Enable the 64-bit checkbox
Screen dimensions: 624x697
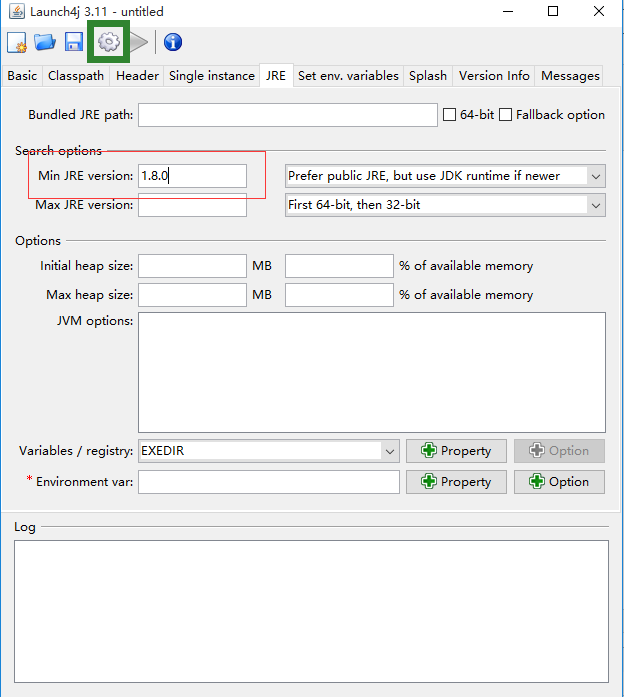point(449,115)
